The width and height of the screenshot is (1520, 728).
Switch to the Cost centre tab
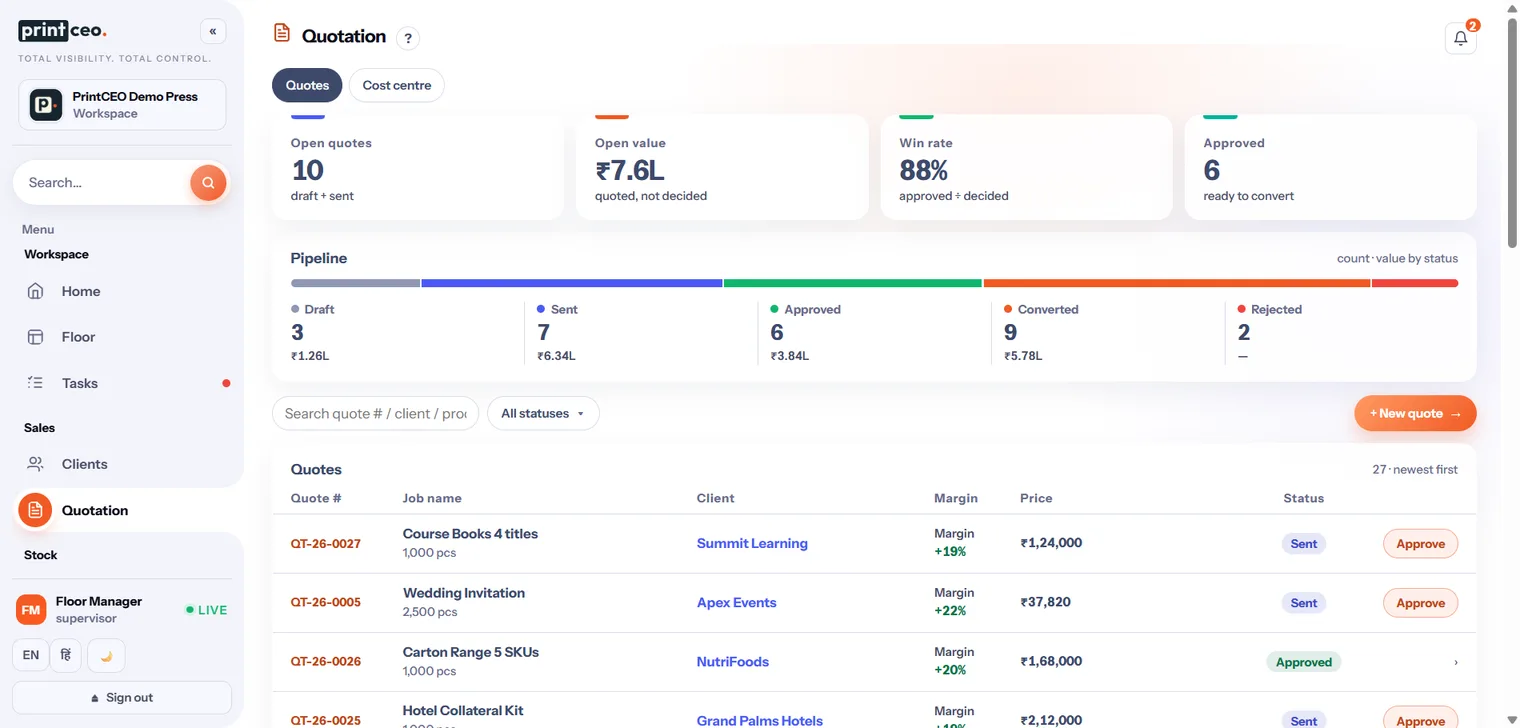[397, 85]
